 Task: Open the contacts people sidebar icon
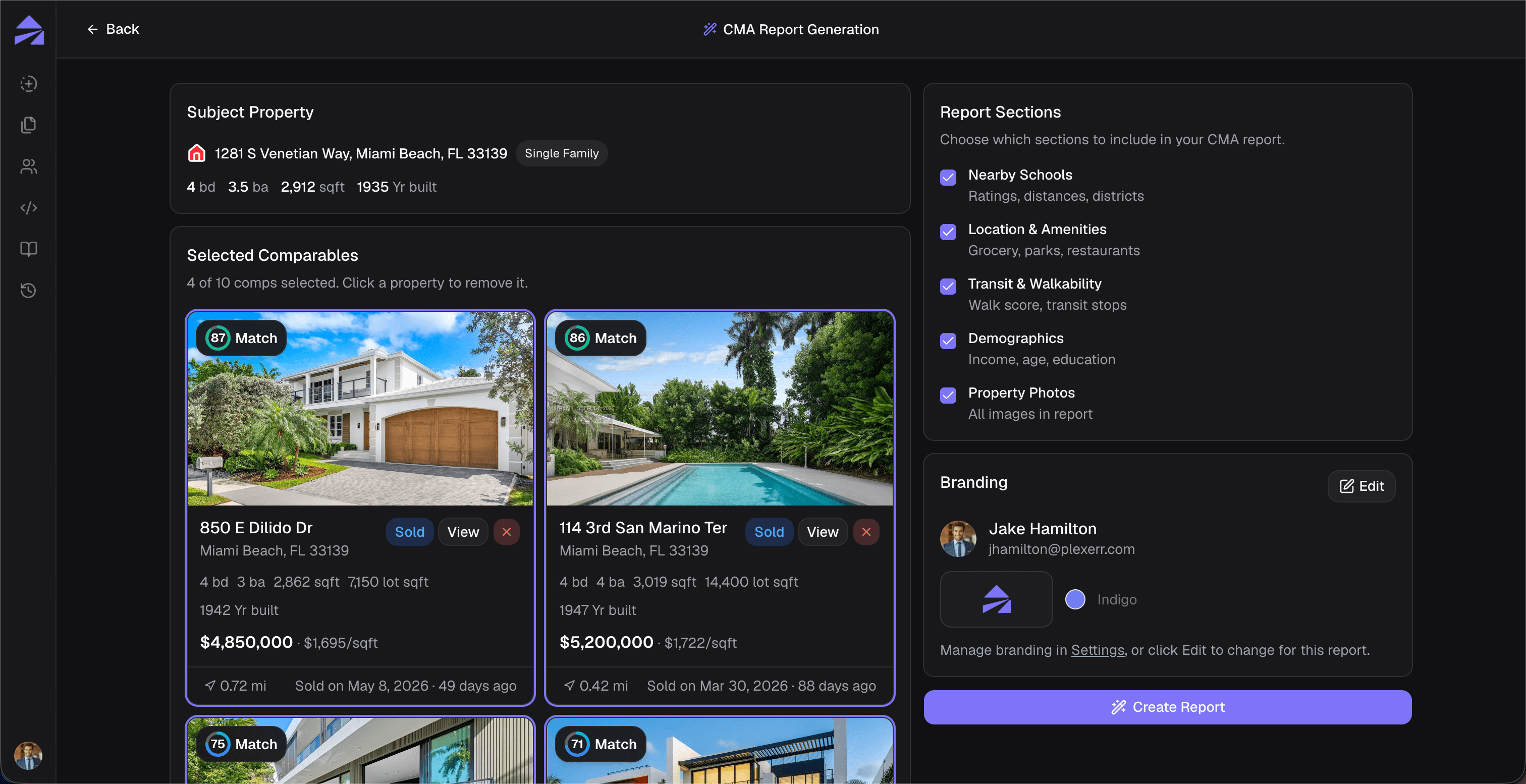(x=28, y=166)
